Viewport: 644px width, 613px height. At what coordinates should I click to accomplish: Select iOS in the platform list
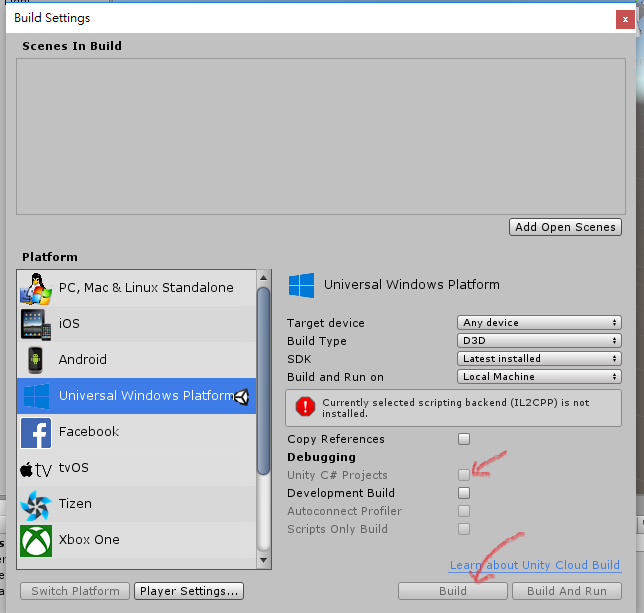136,324
